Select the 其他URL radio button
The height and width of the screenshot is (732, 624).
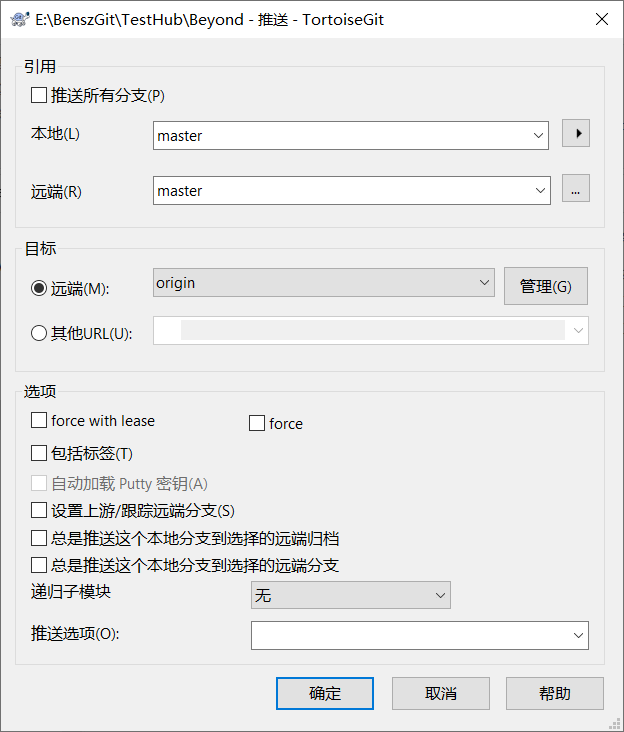pyautogui.click(x=39, y=334)
